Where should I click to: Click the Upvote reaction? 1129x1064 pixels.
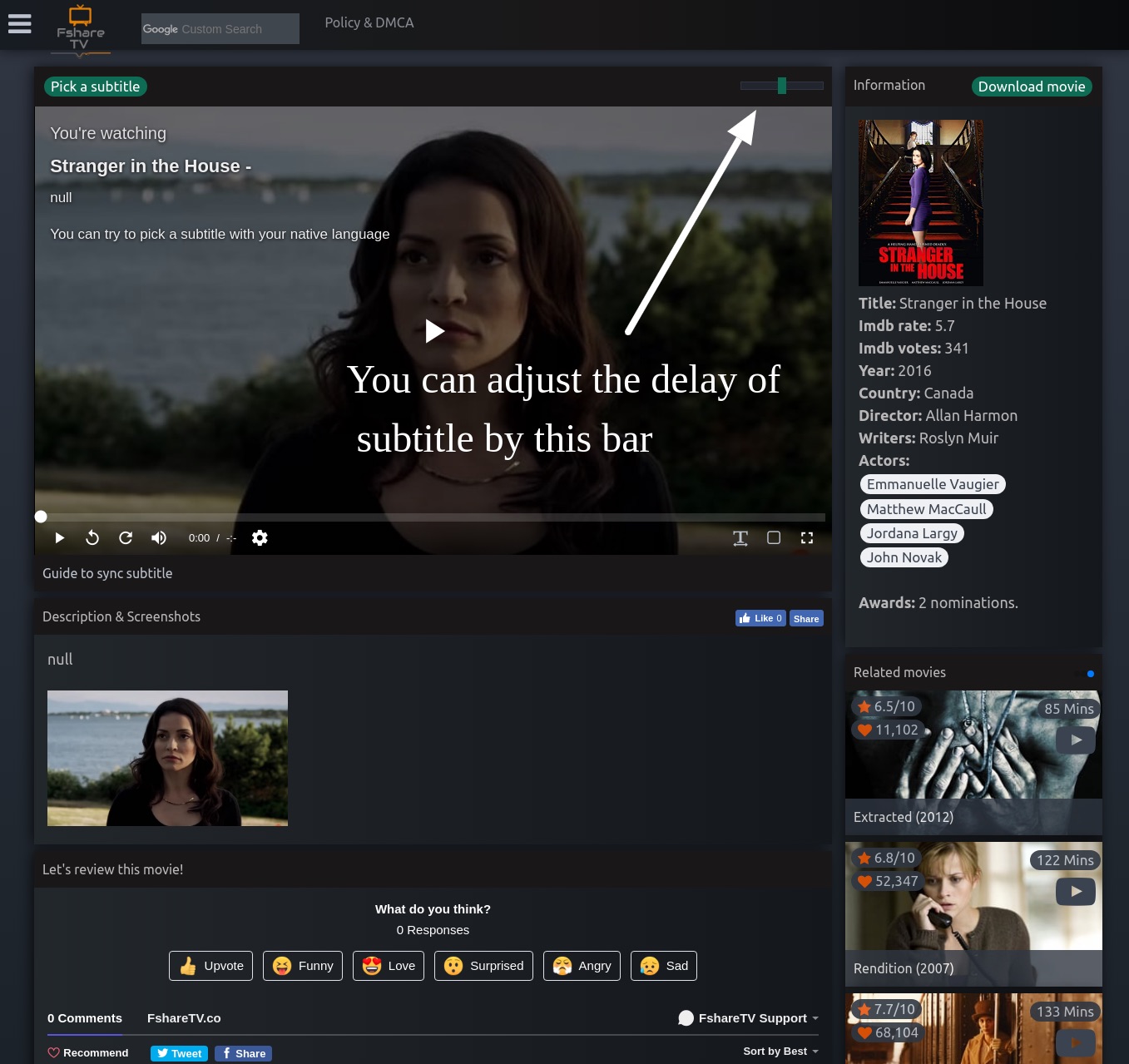pos(211,966)
